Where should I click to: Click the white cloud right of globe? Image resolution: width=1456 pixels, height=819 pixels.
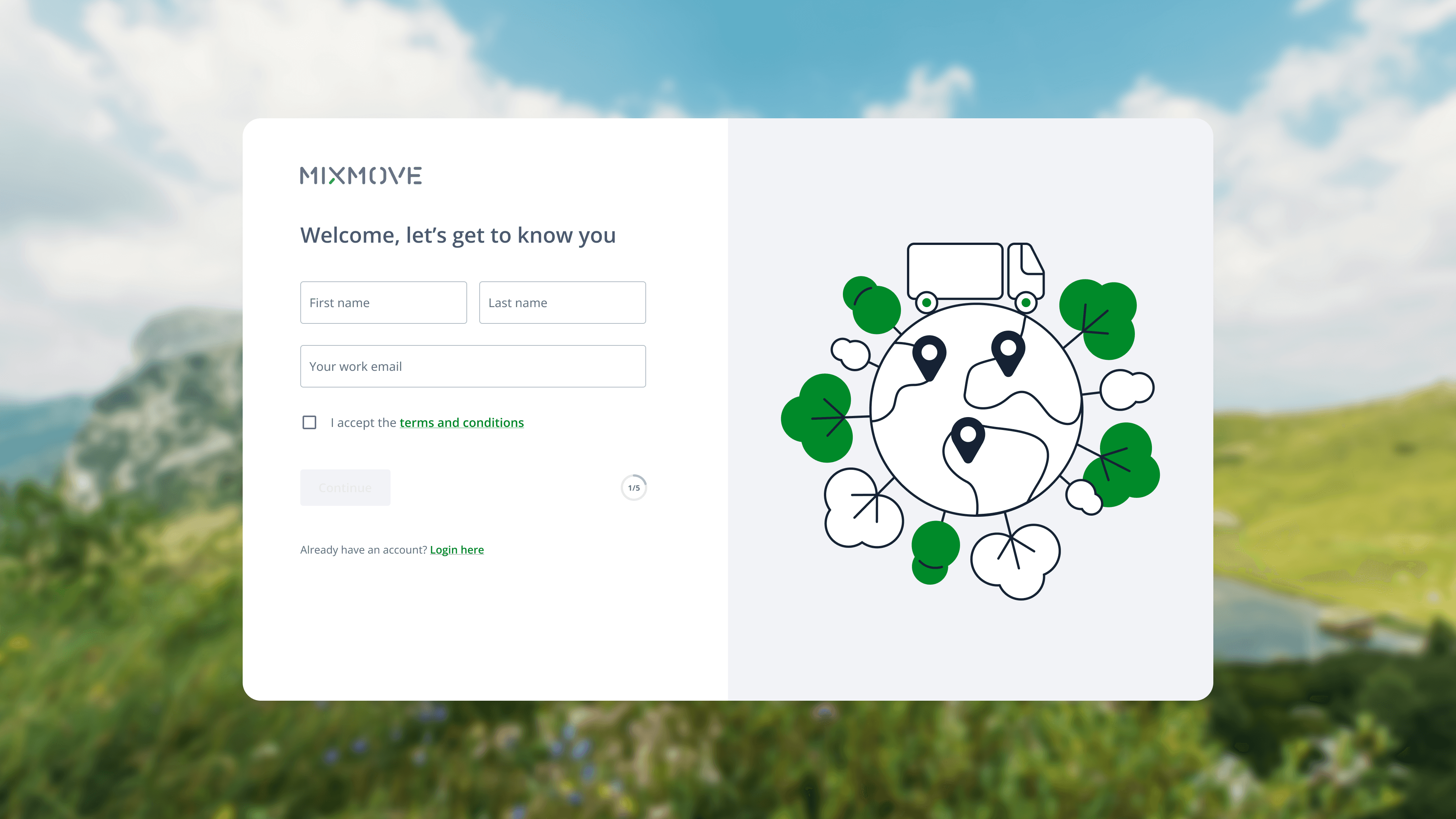pyautogui.click(x=1127, y=389)
